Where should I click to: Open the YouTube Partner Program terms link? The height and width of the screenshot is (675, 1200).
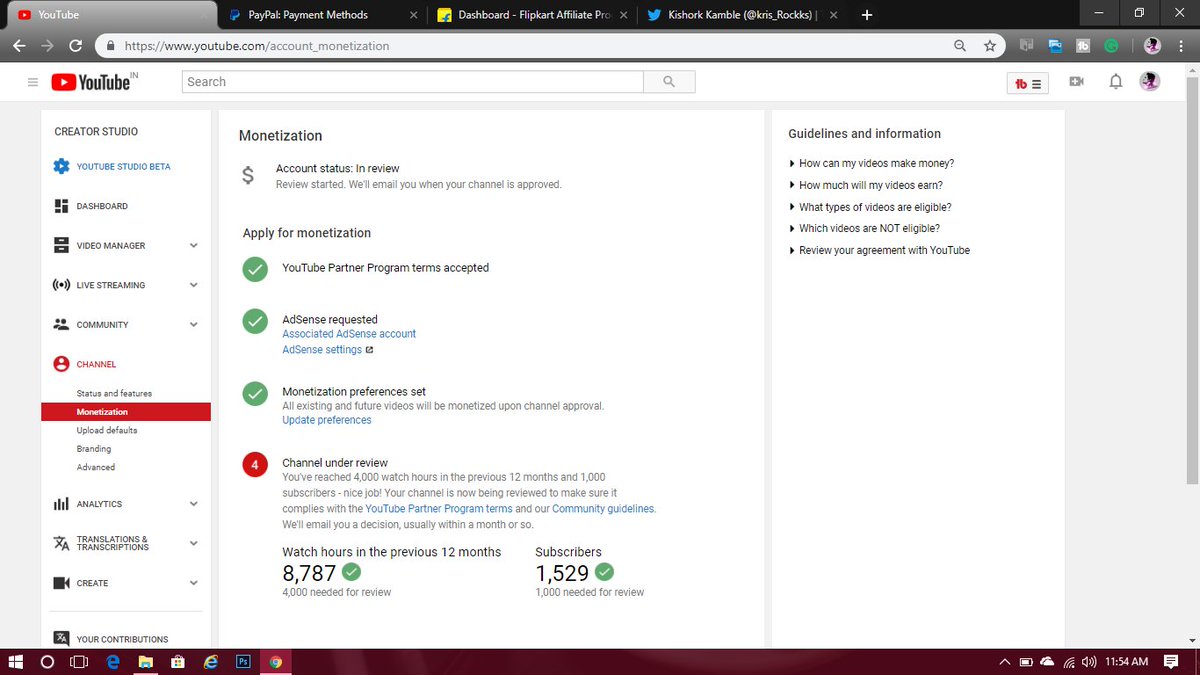tap(439, 509)
